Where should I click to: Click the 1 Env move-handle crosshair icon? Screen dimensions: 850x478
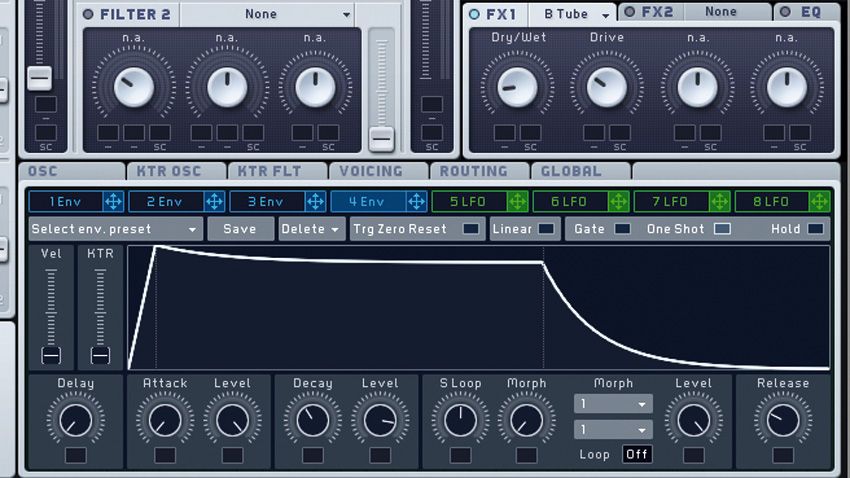[x=113, y=202]
